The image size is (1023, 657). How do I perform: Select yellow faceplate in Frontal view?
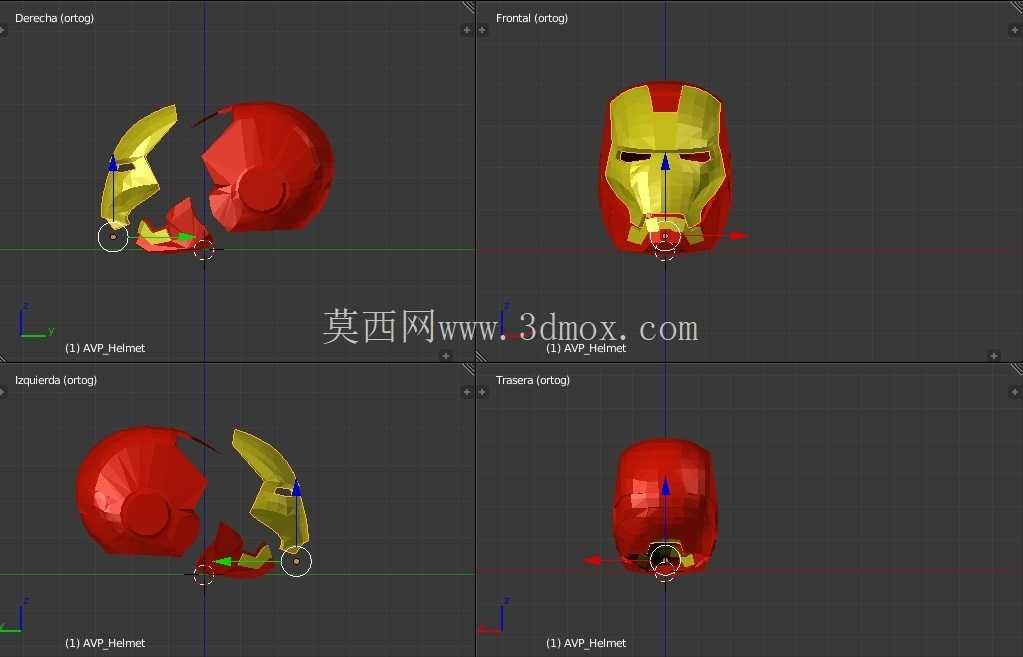665,130
